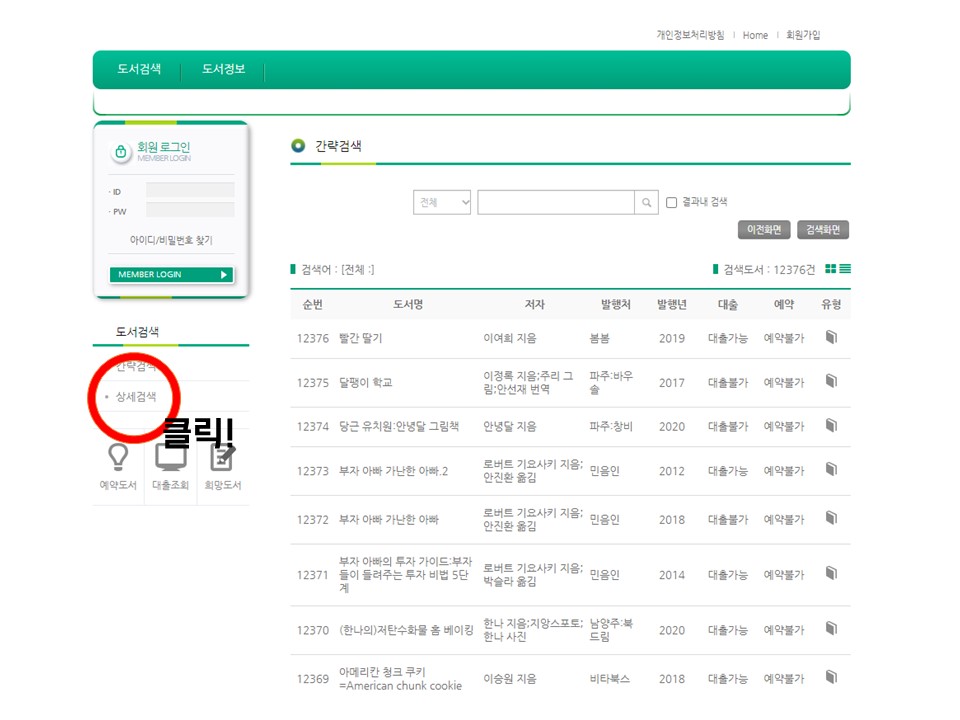Image resolution: width=960 pixels, height=720 pixels.
Task: Switch to grid view icon
Action: [x=830, y=269]
